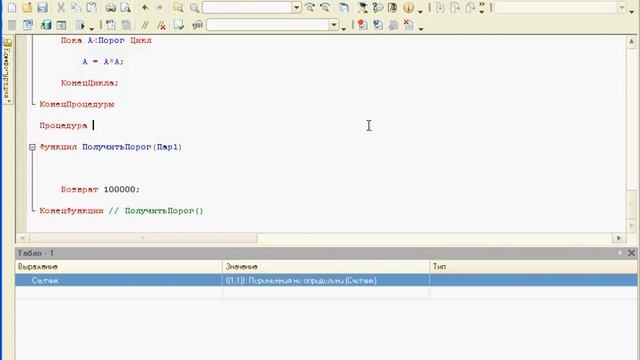Click on the Пока А<Порог Цикл line
Viewport: 640px width, 360px height.
106,40
